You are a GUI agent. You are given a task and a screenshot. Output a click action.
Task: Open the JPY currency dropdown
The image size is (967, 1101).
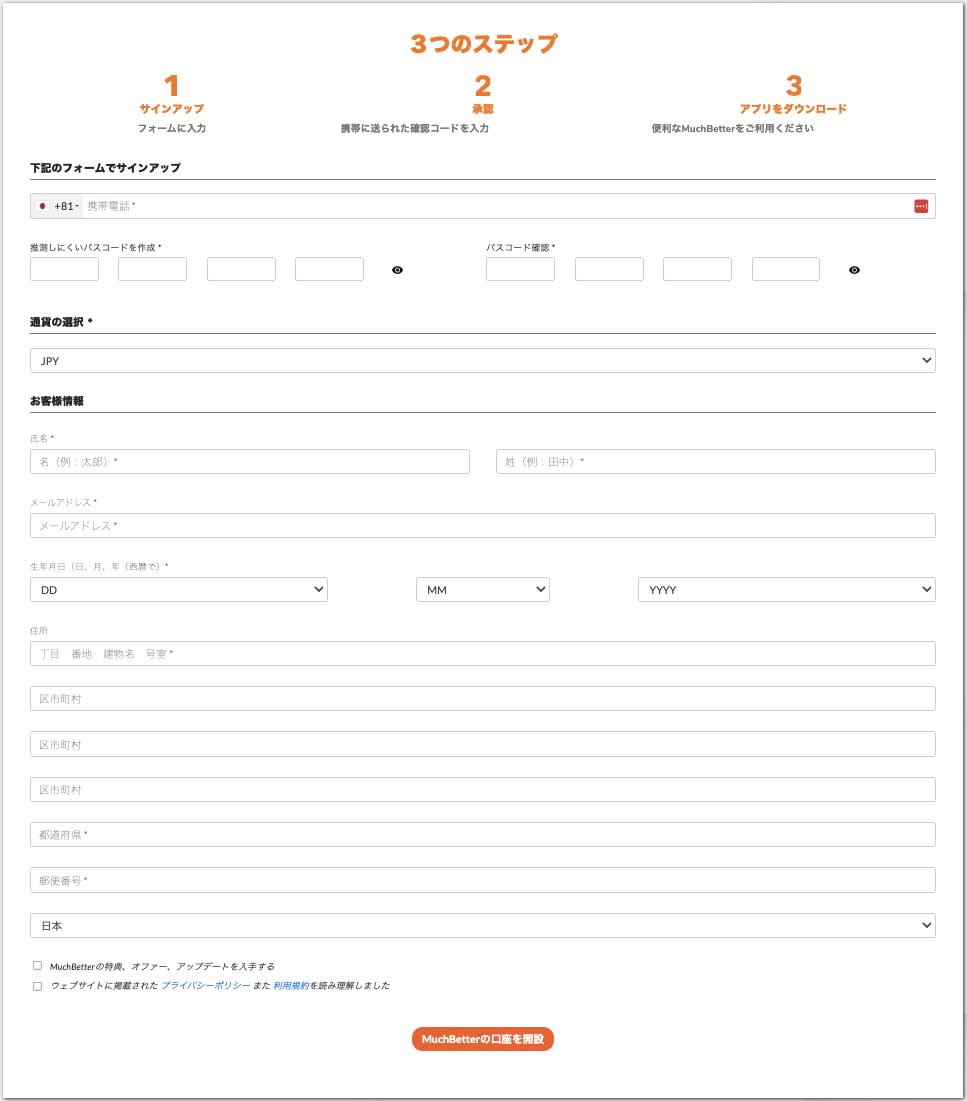tap(482, 360)
